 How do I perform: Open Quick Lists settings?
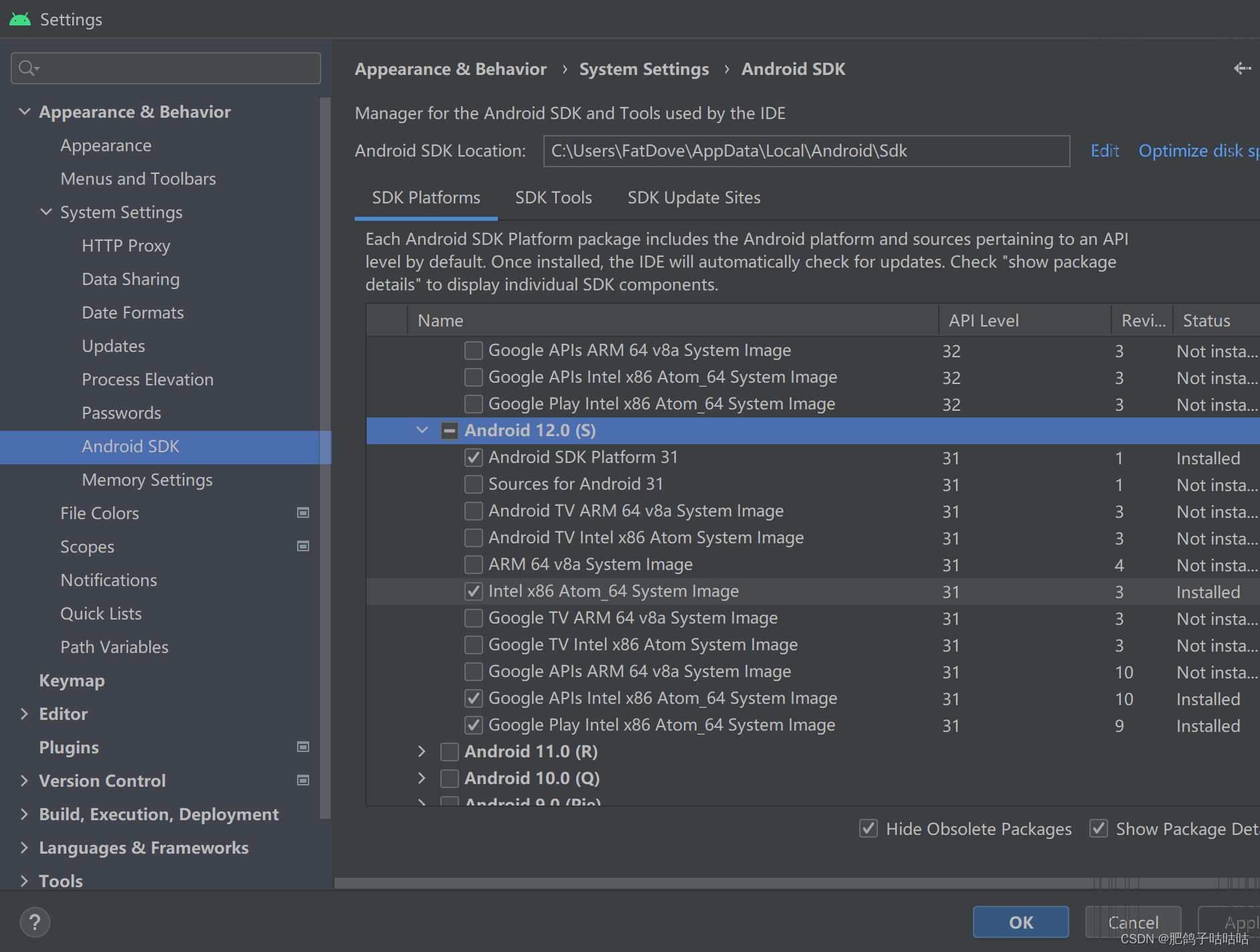[x=101, y=613]
